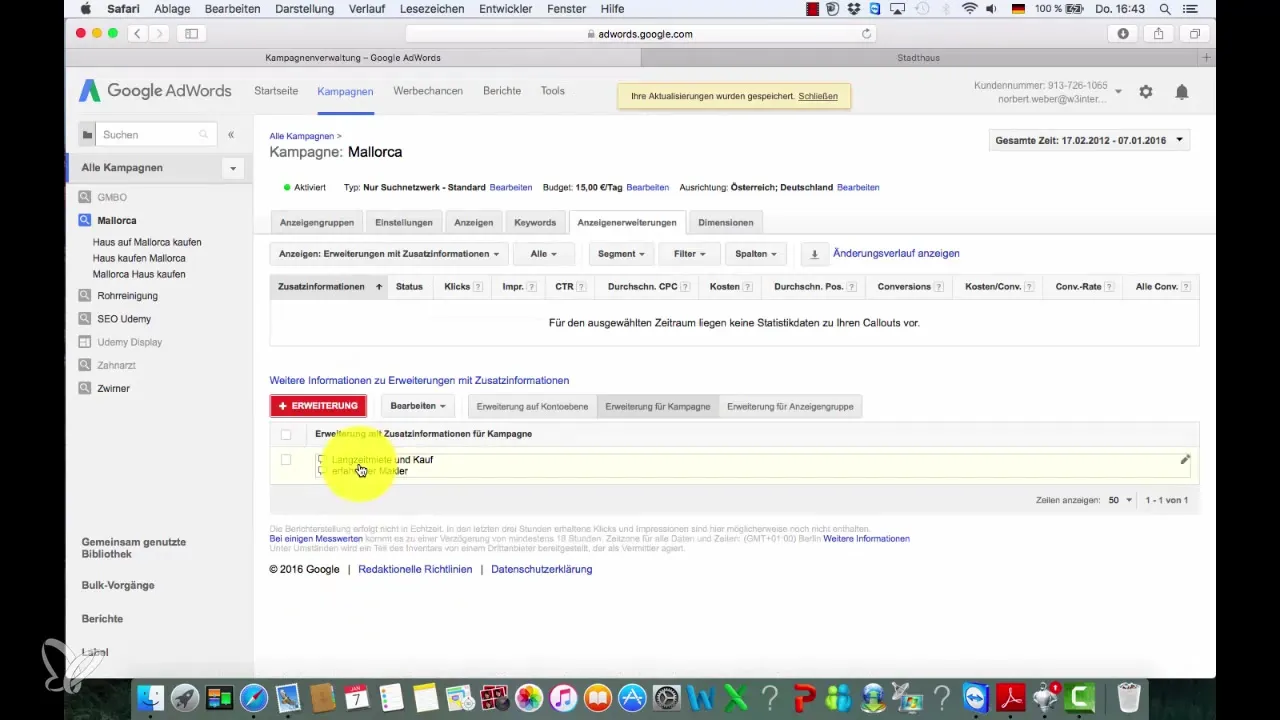
Task: Select all extensions with header checkbox
Action: coord(286,434)
